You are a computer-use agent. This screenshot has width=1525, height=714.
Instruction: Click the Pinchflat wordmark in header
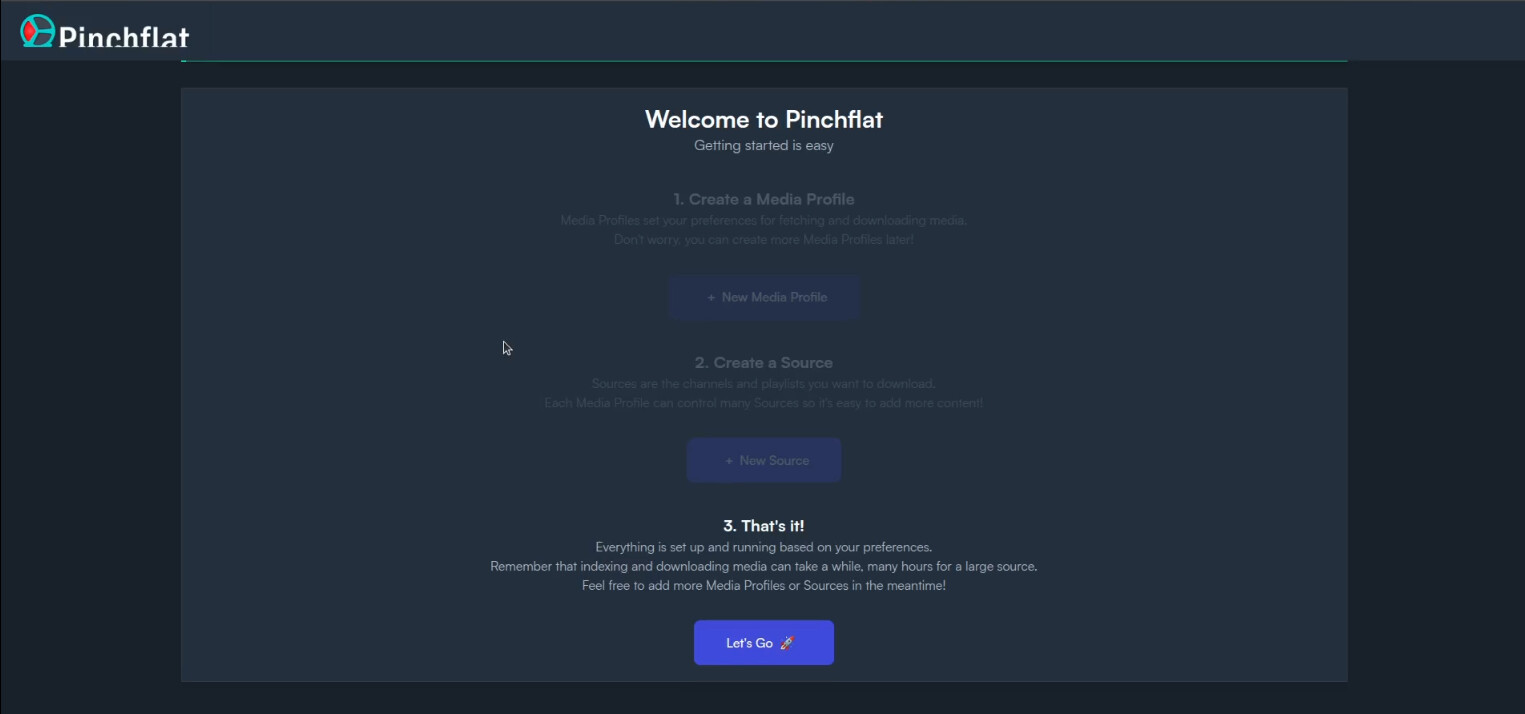click(124, 37)
